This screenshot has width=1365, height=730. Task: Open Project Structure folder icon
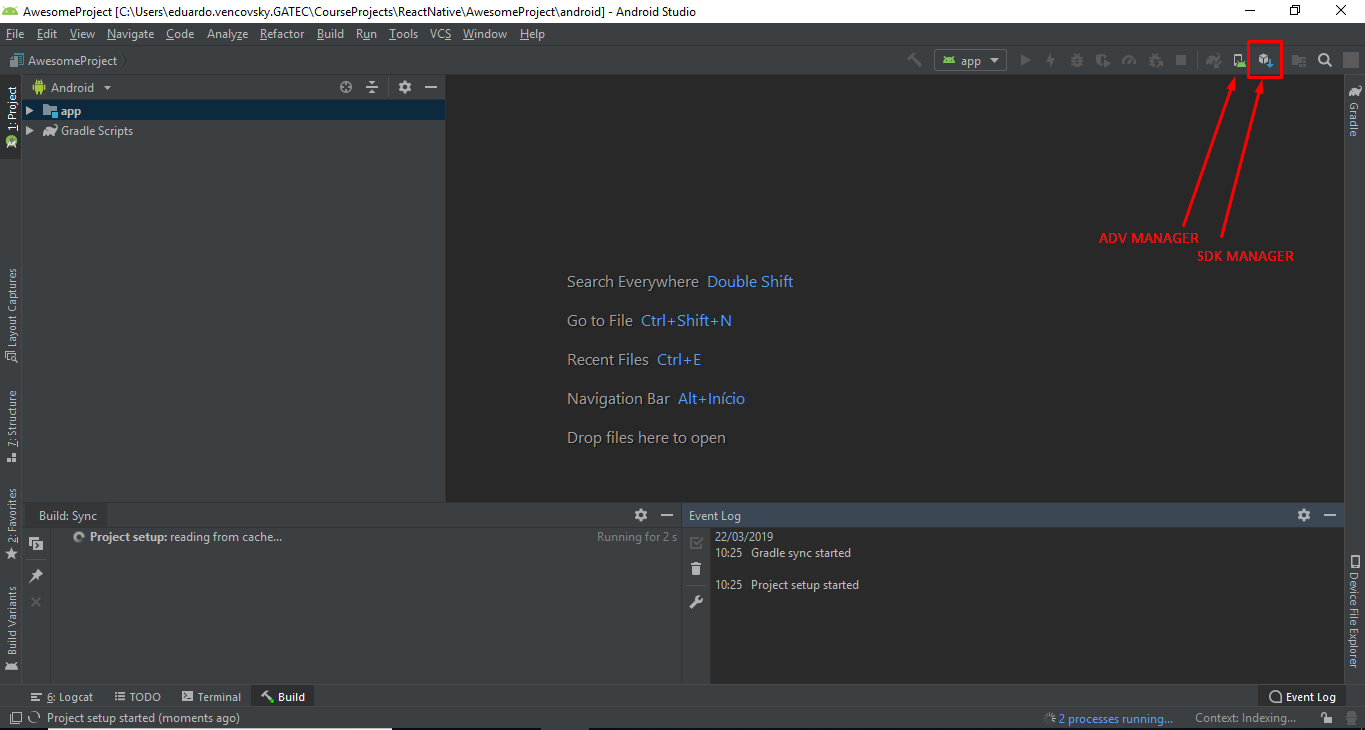pyautogui.click(x=1299, y=60)
